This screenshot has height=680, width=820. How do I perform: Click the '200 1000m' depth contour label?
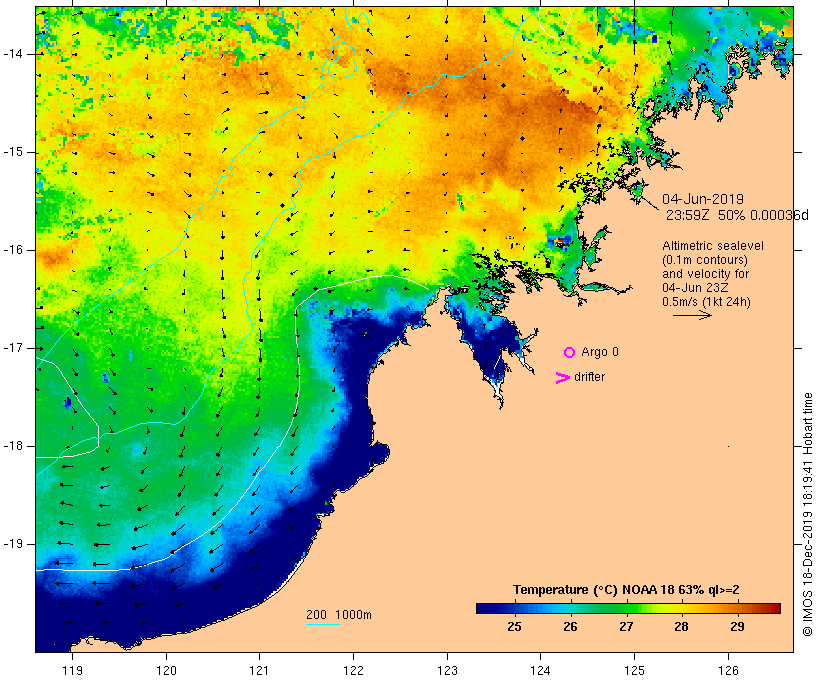pyautogui.click(x=339, y=615)
